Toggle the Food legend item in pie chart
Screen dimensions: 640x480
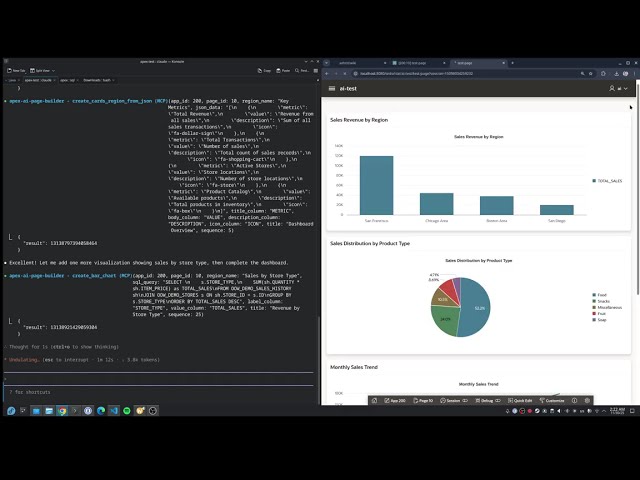pos(600,295)
